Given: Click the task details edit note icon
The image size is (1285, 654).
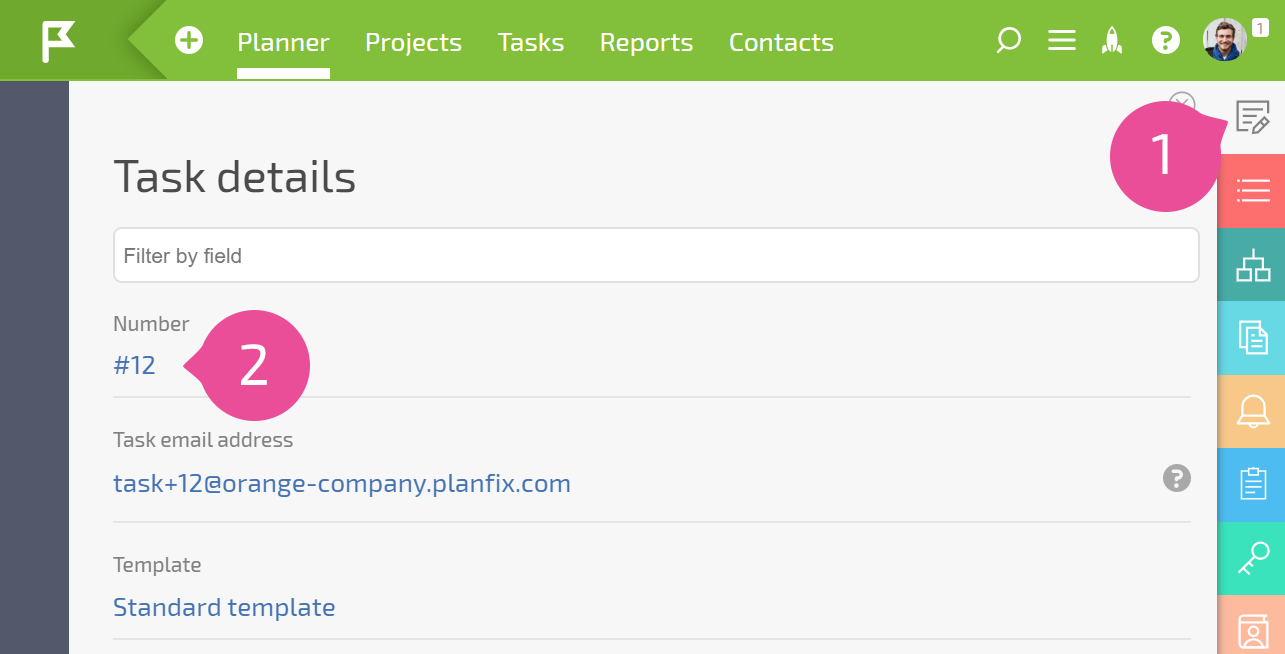Looking at the screenshot, I should point(1252,117).
